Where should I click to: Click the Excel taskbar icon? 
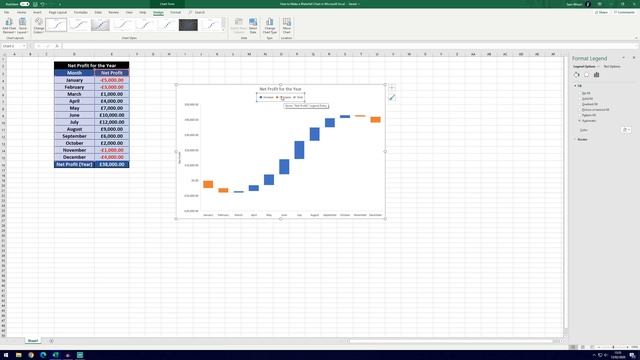[56, 355]
